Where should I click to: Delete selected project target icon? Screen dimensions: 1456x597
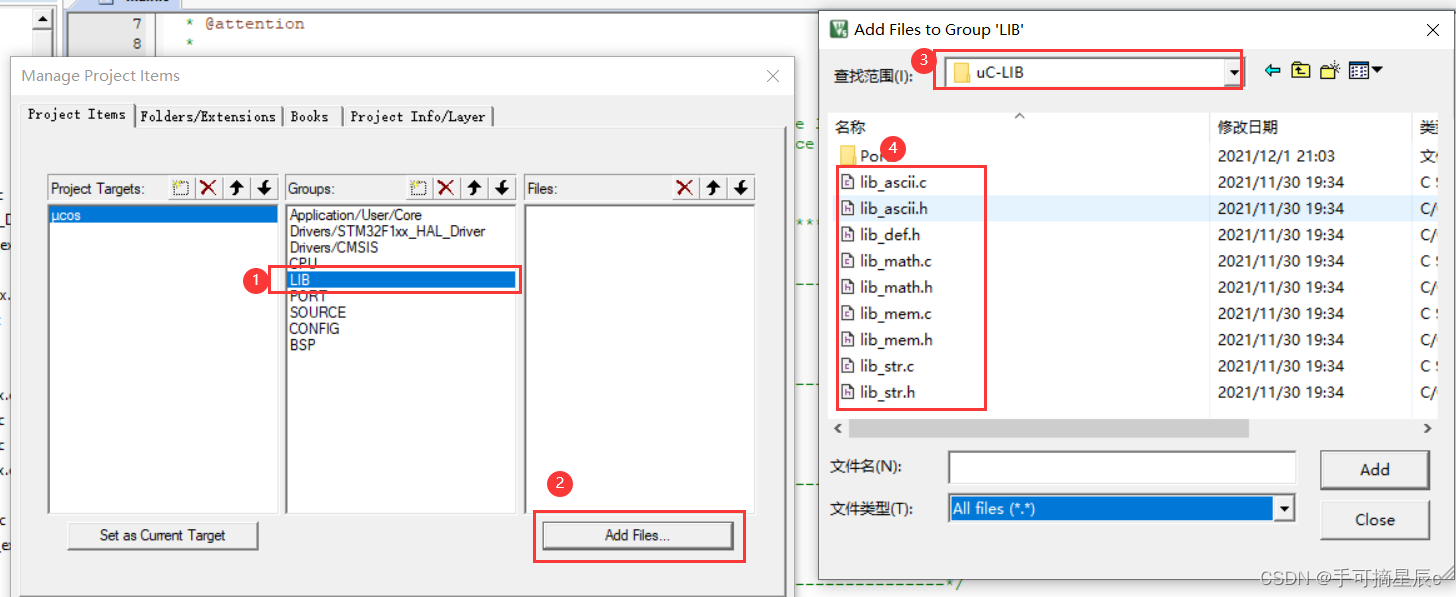click(x=208, y=188)
